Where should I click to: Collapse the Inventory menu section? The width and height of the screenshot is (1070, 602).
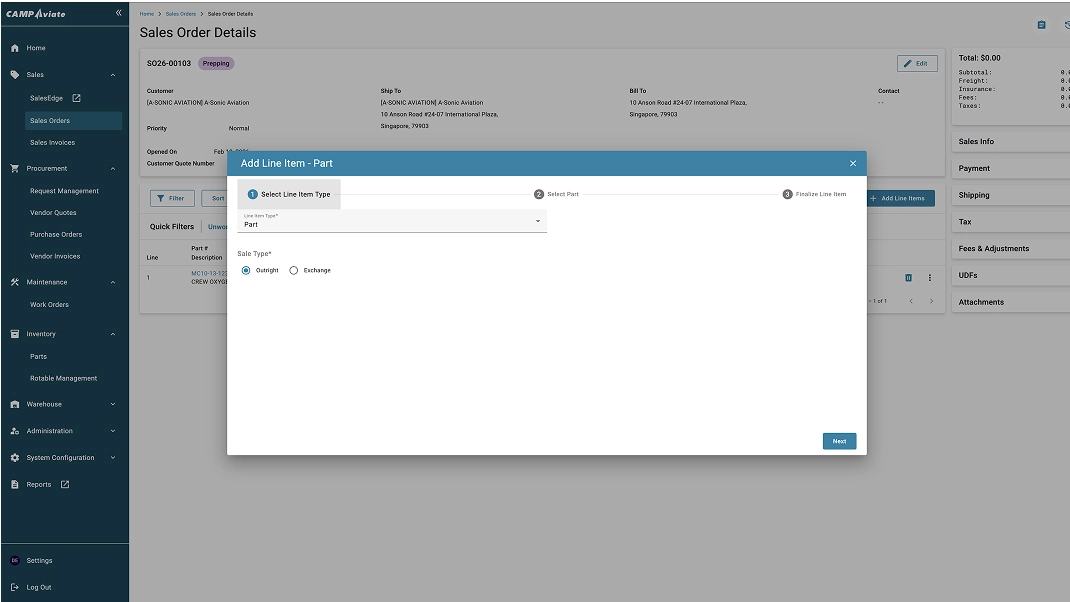point(113,334)
